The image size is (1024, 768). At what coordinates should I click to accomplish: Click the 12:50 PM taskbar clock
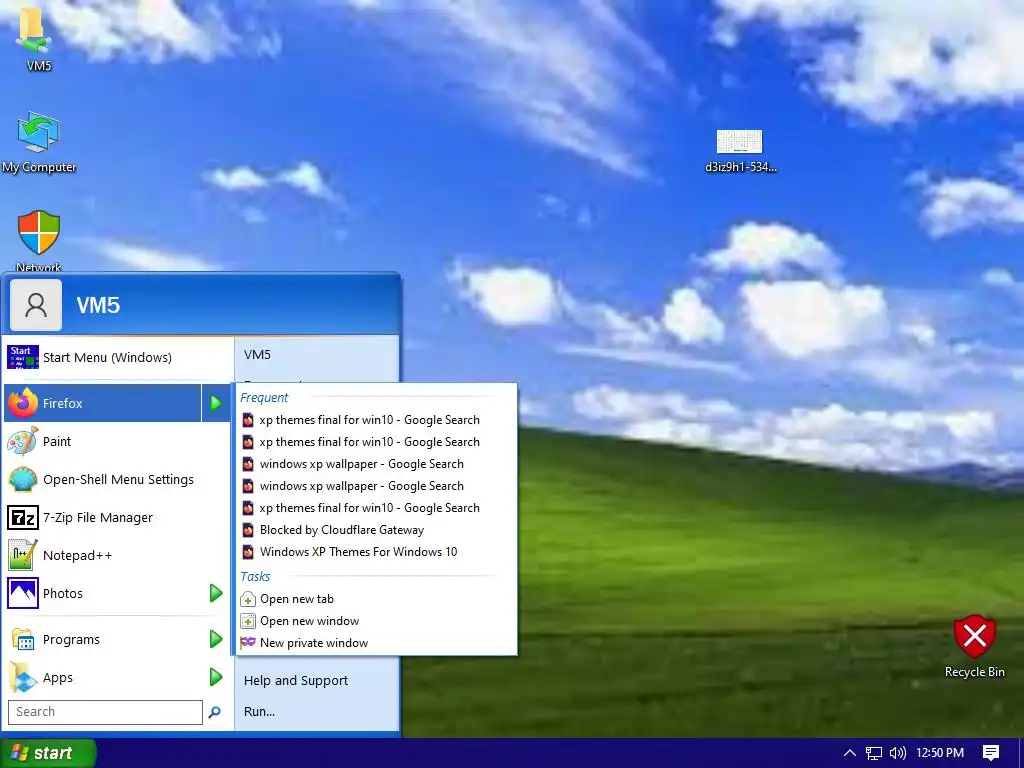pos(940,753)
